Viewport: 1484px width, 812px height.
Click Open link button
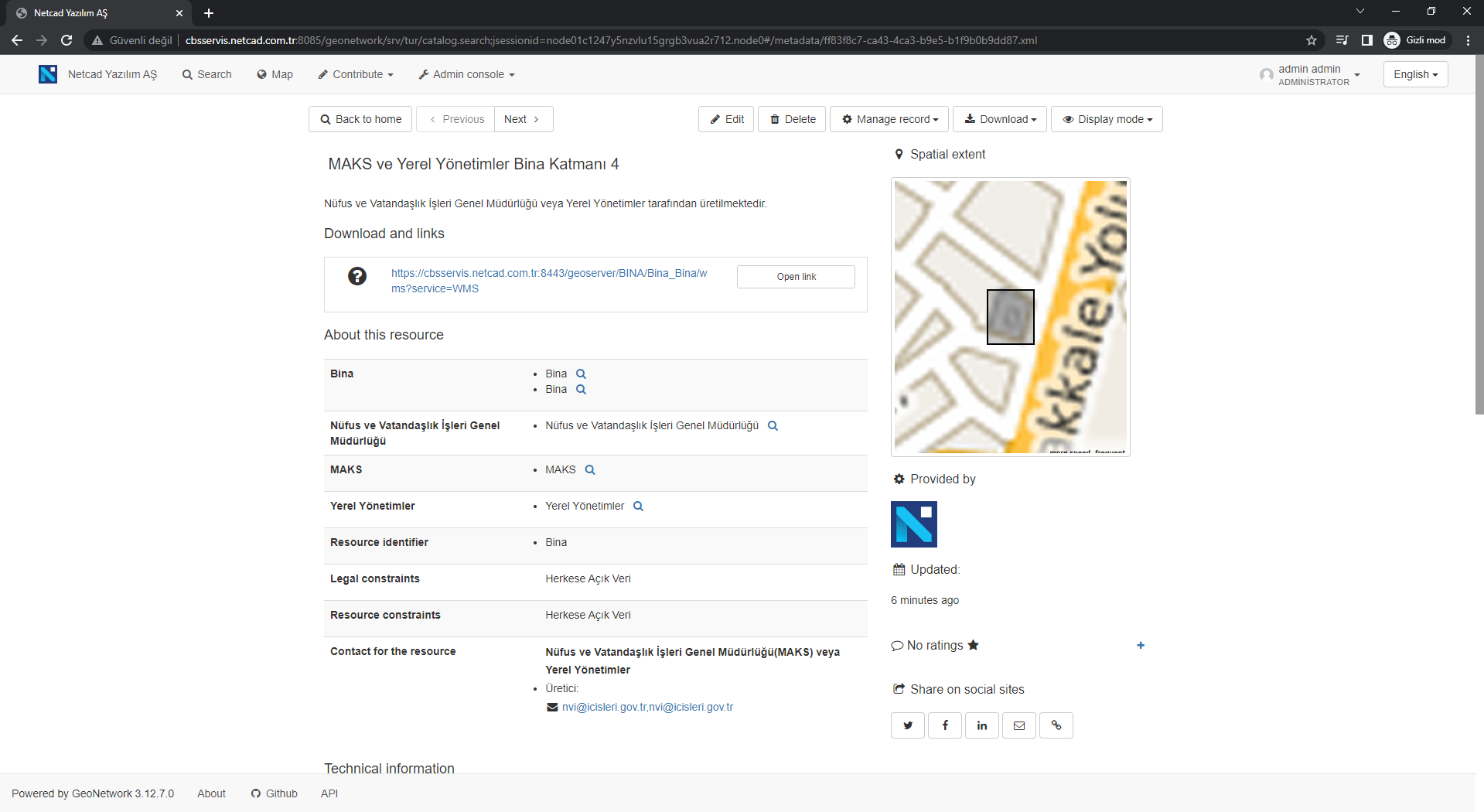[796, 277]
